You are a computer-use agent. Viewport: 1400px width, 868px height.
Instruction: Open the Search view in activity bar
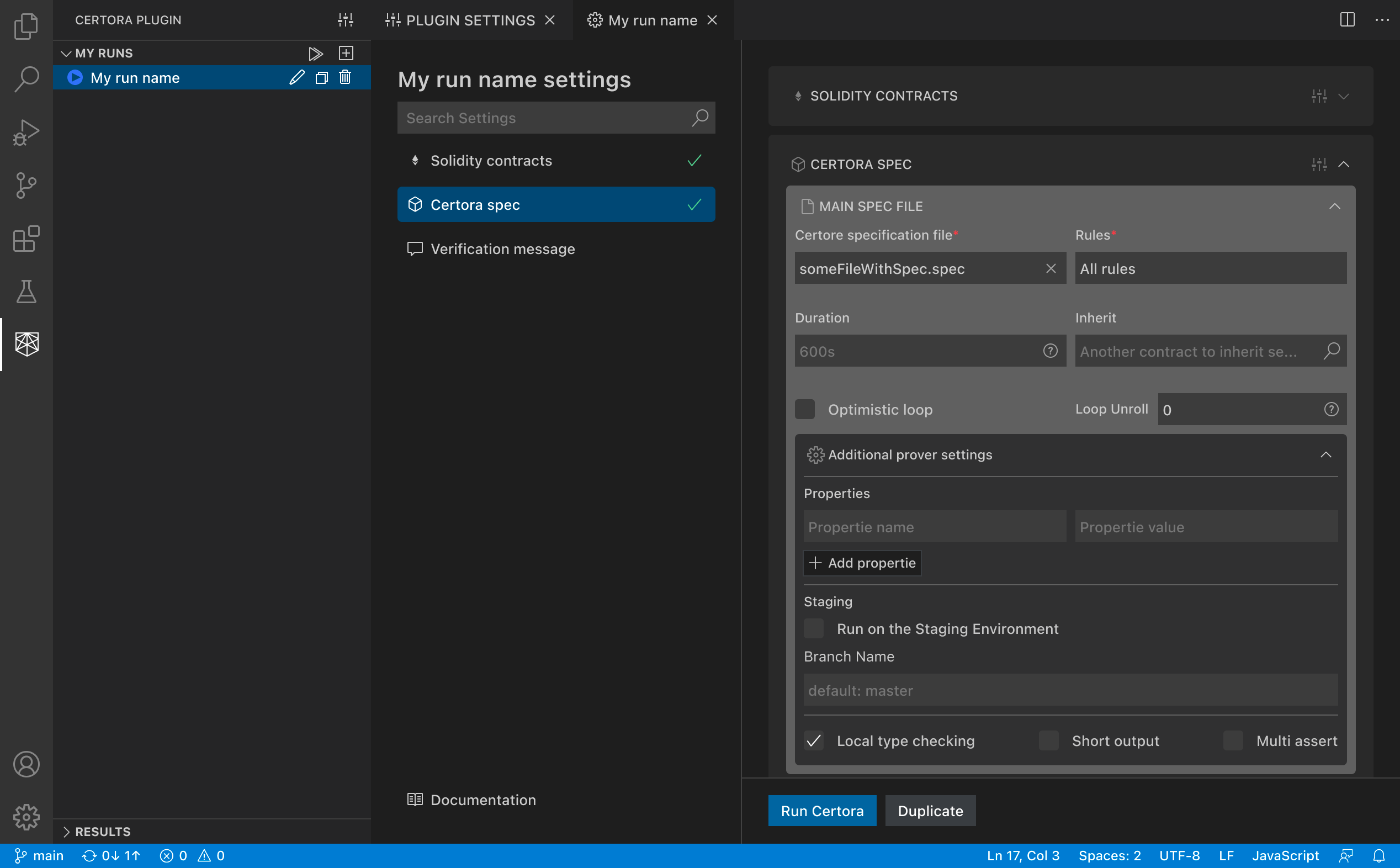[26, 79]
